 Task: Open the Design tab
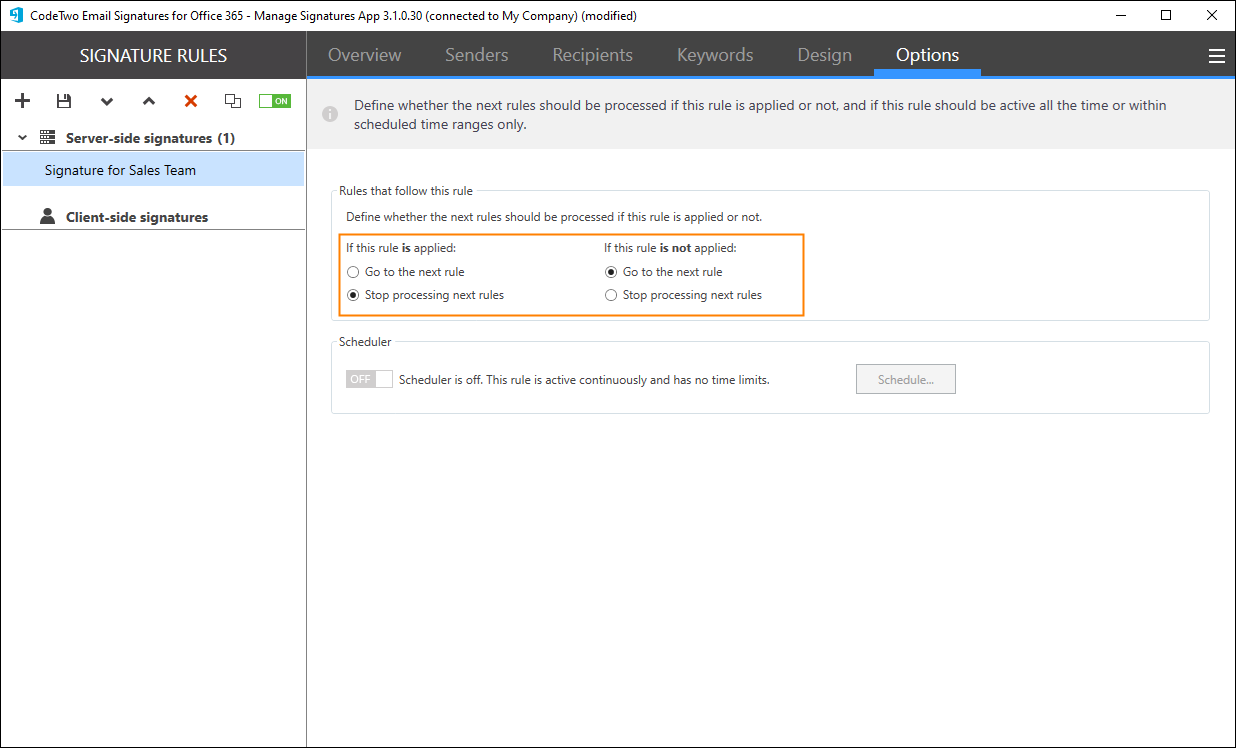pyautogui.click(x=824, y=55)
